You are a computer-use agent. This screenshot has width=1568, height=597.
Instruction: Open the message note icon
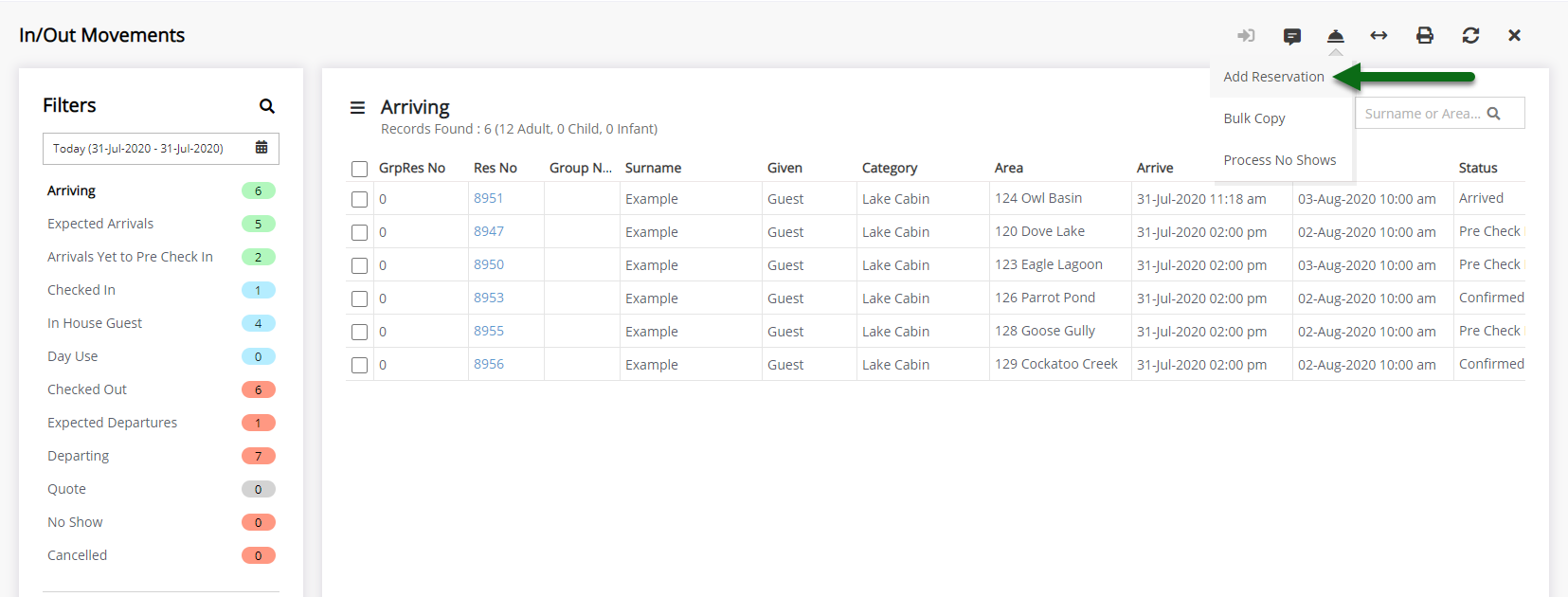point(1291,36)
